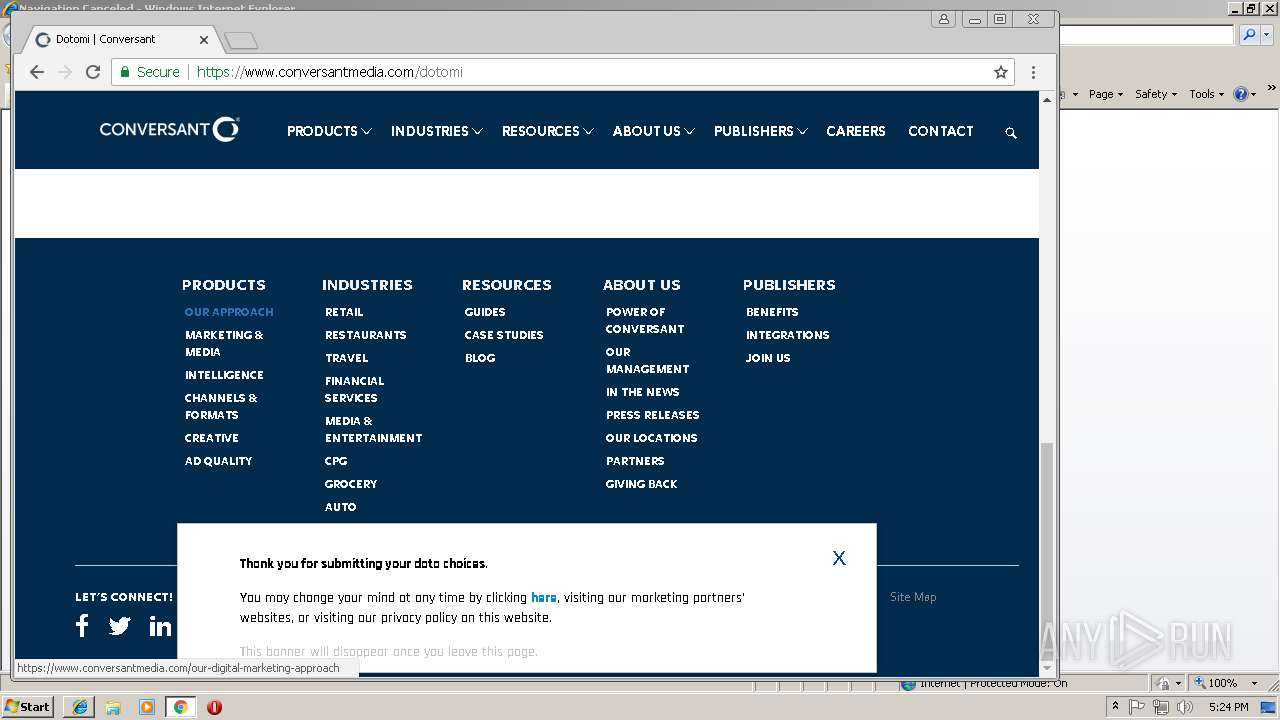Screen dimensions: 1280x720
Task: Open Contact in the top nav
Action: pos(941,131)
